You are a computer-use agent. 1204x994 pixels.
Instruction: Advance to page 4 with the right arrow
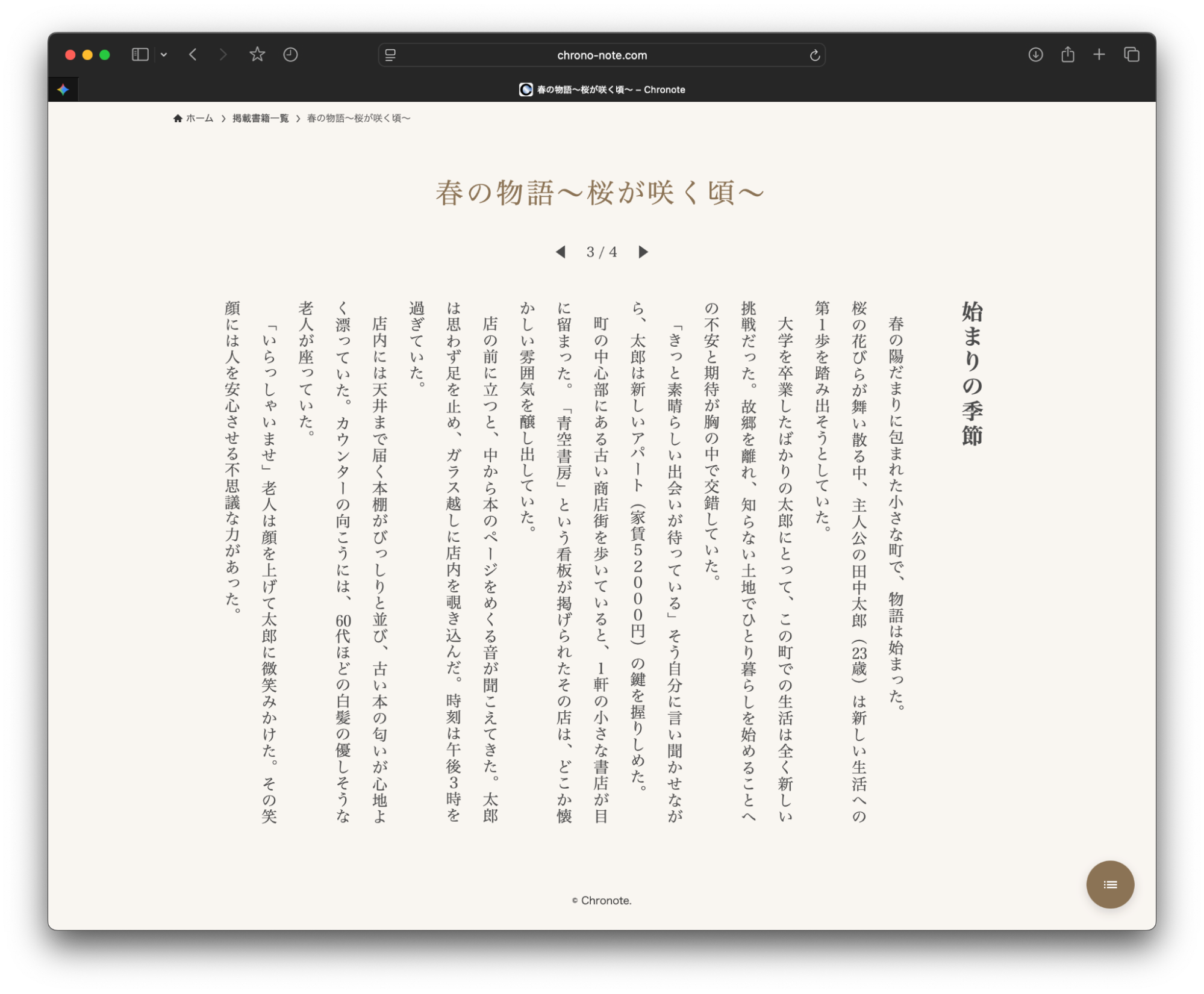coord(643,252)
